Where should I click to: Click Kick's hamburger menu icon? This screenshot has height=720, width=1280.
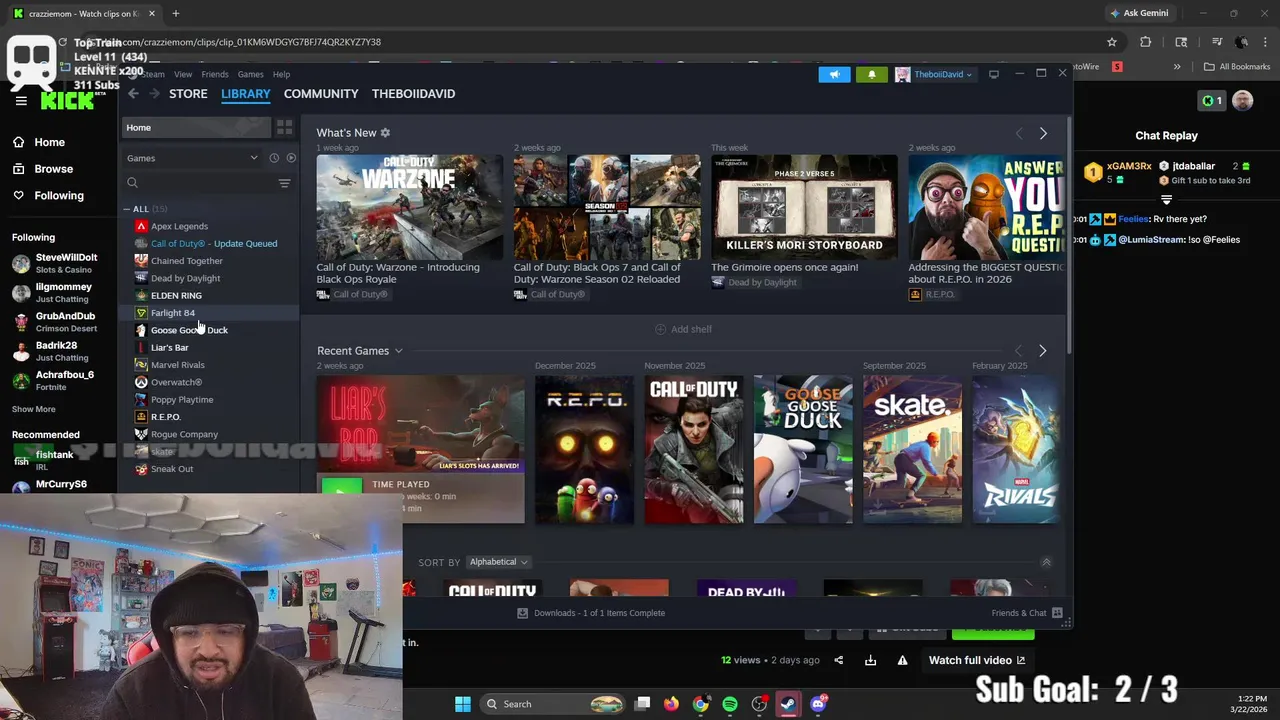[x=21, y=101]
